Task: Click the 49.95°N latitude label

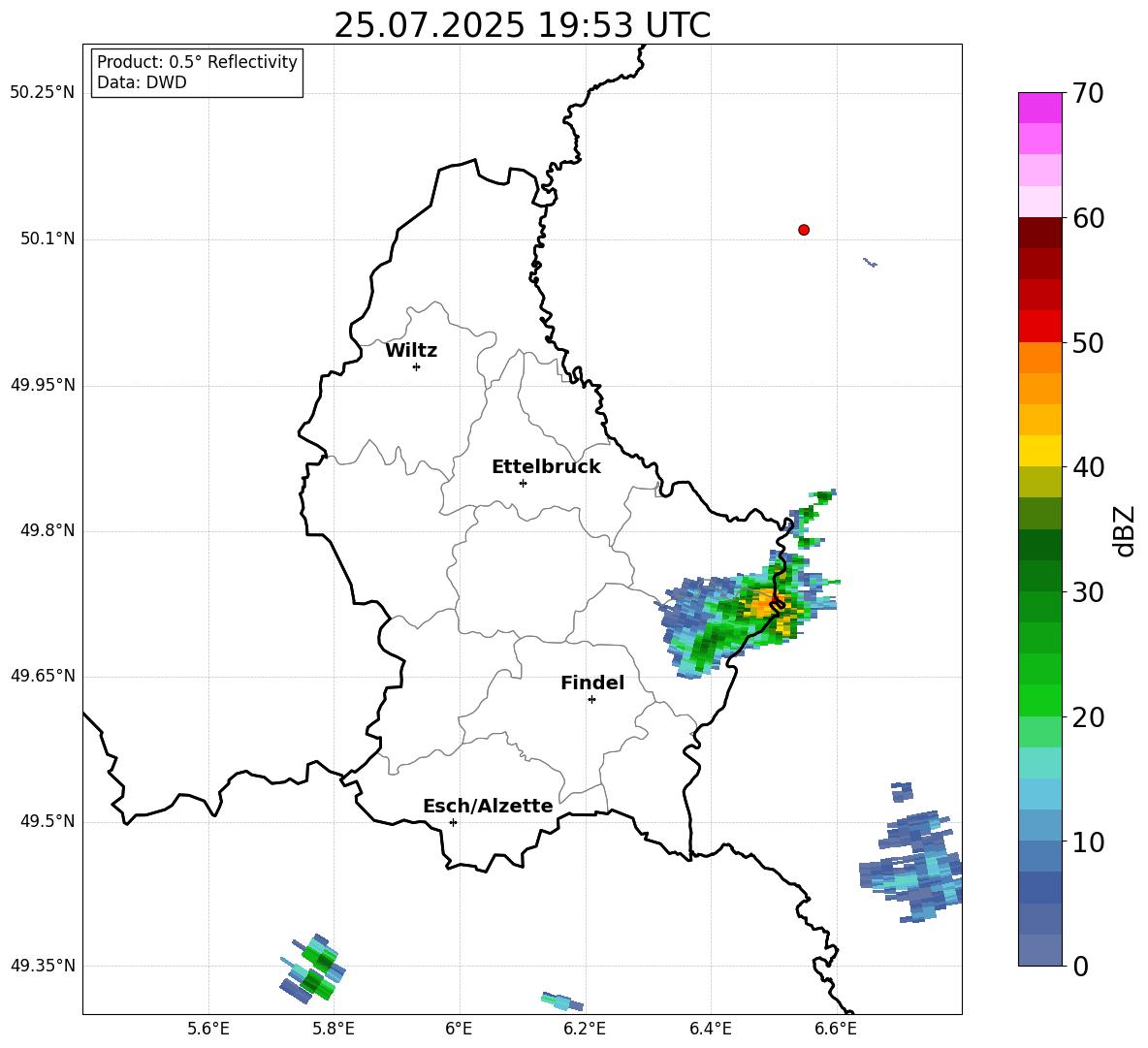Action: pos(43,385)
